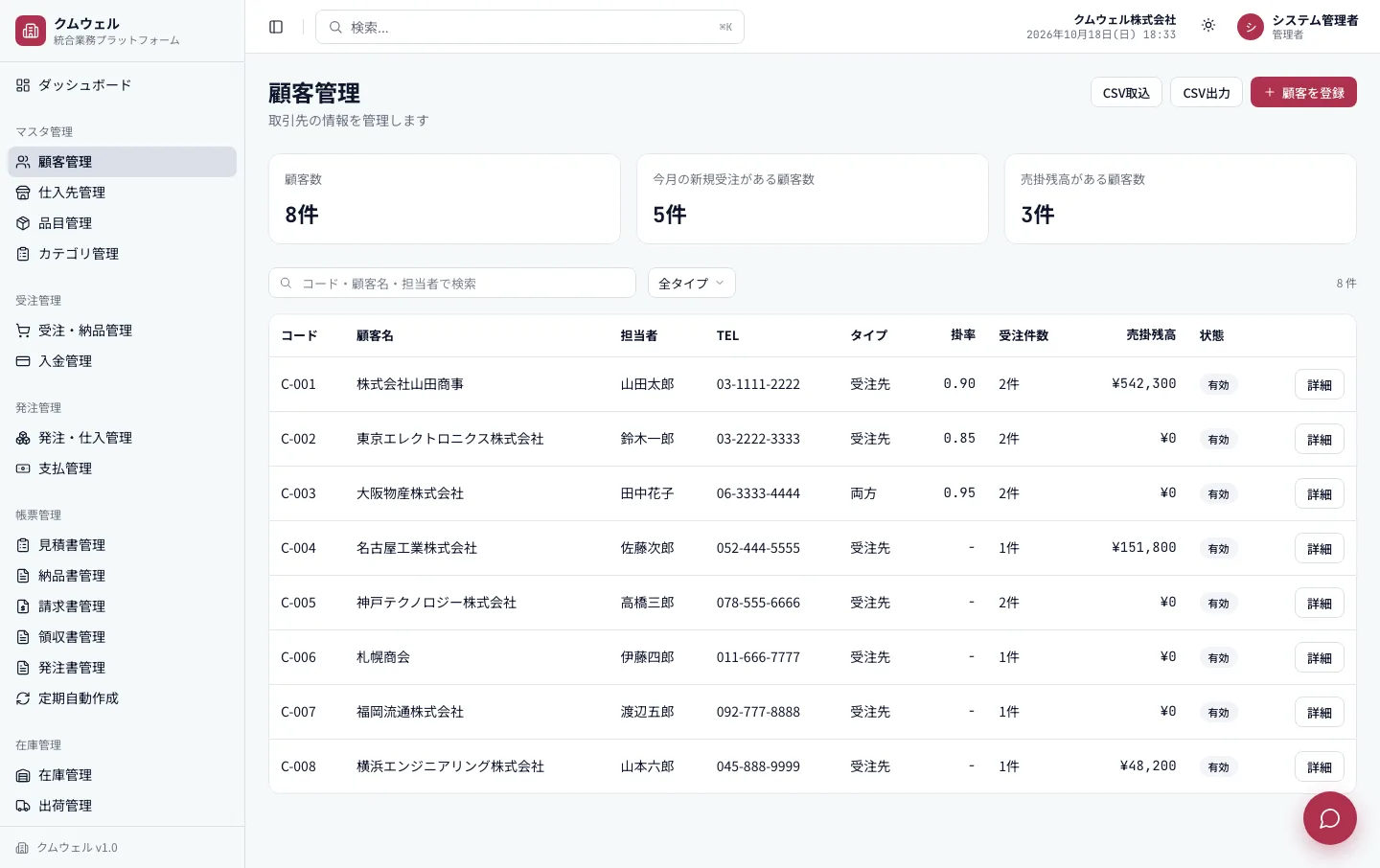Switch theme with the sun icon

point(1208,26)
